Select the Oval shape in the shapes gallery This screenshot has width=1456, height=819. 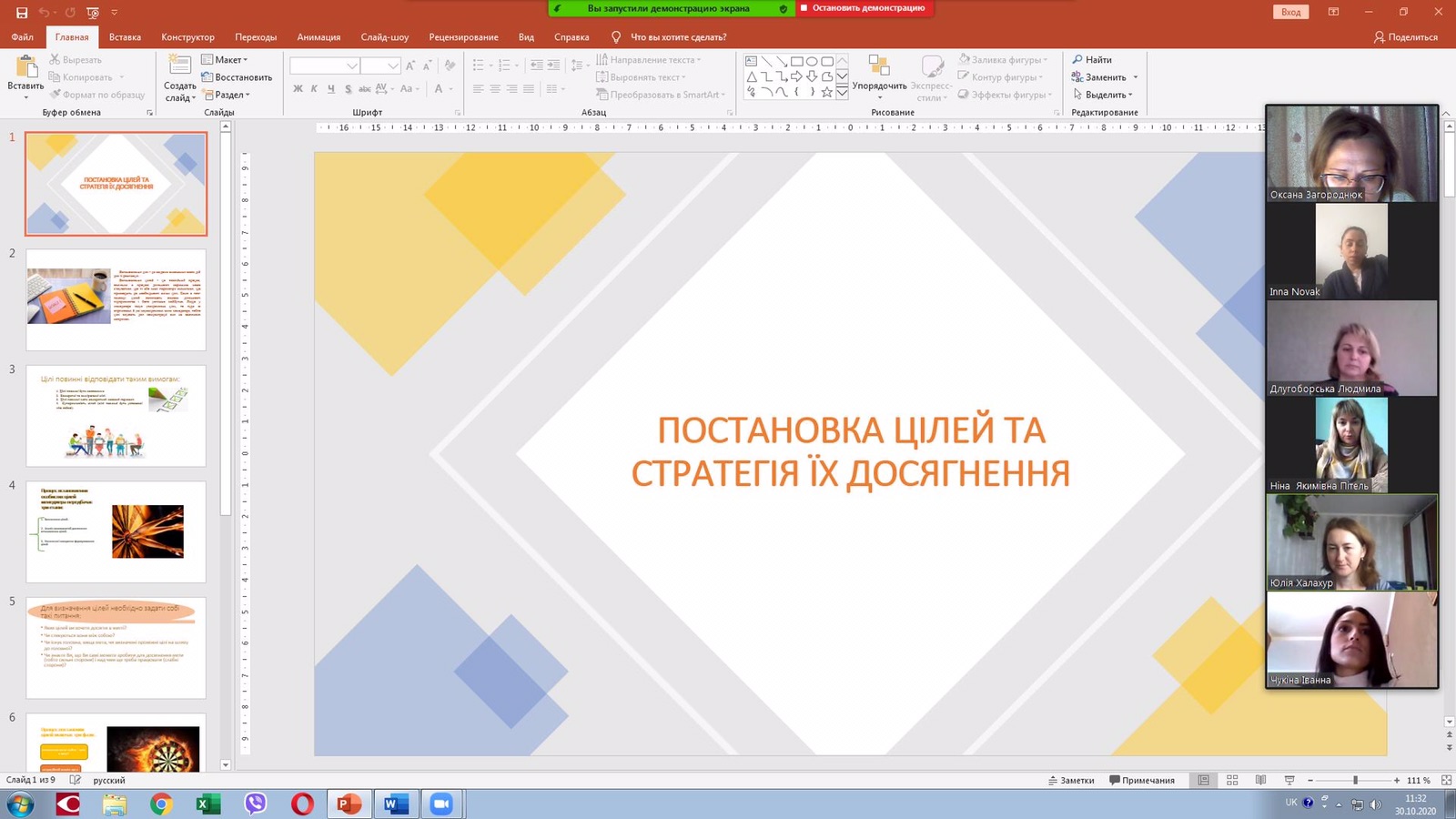[x=812, y=62]
